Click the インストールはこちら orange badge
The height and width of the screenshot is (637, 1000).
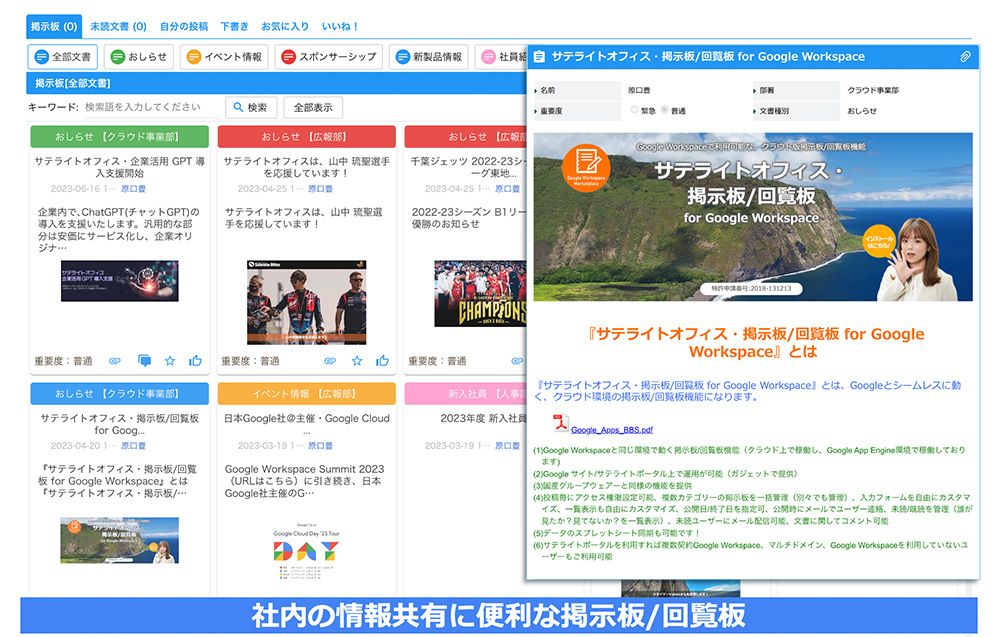879,242
